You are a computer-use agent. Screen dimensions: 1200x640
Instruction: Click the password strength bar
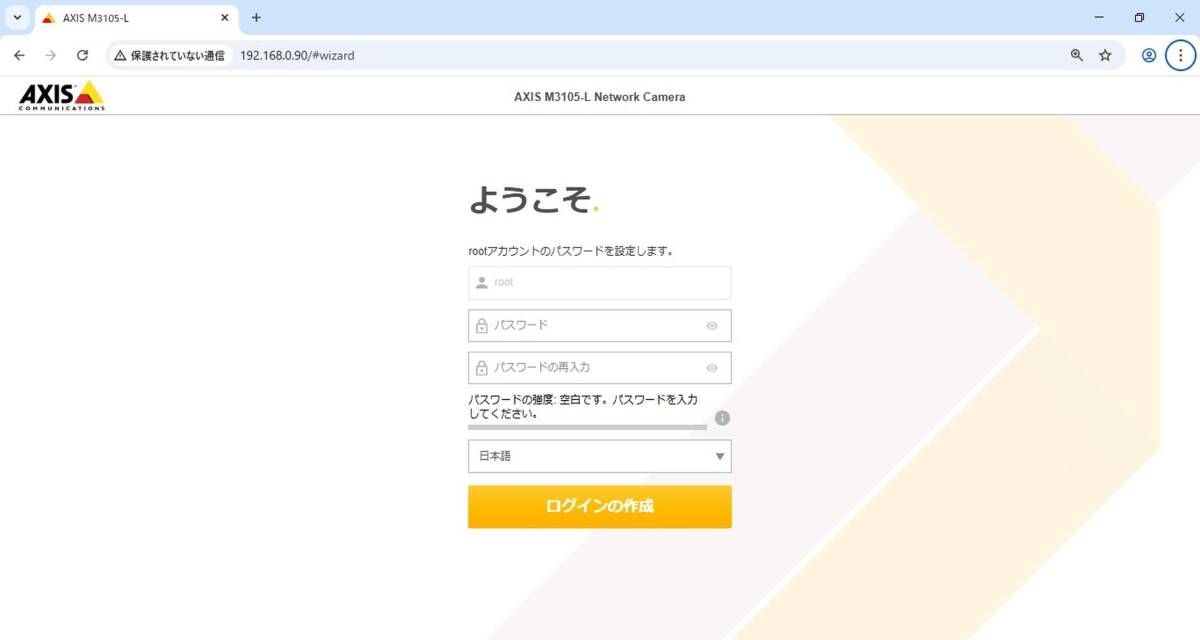(x=588, y=427)
